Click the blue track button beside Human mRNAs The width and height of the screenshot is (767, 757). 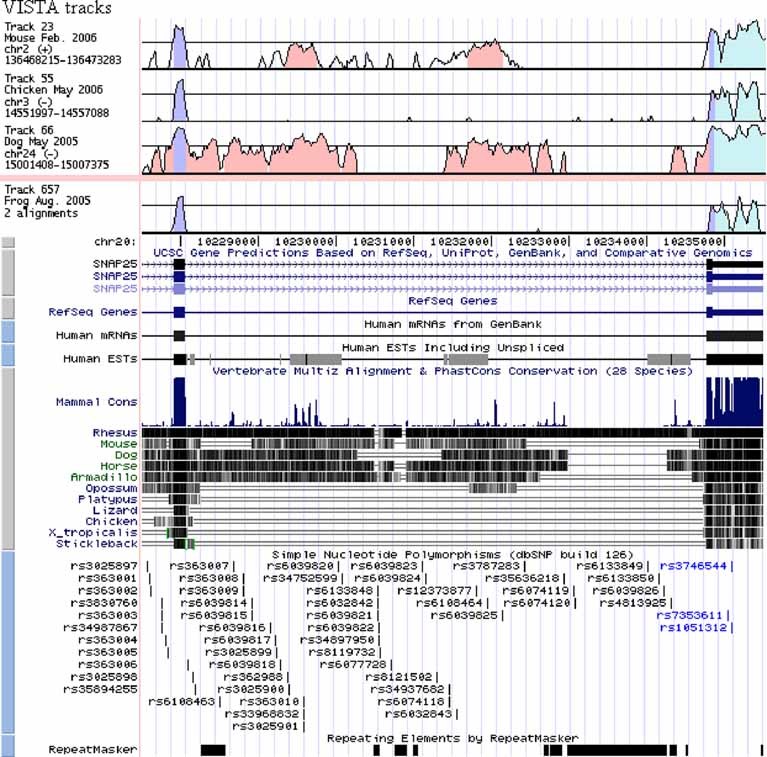tap(8, 332)
